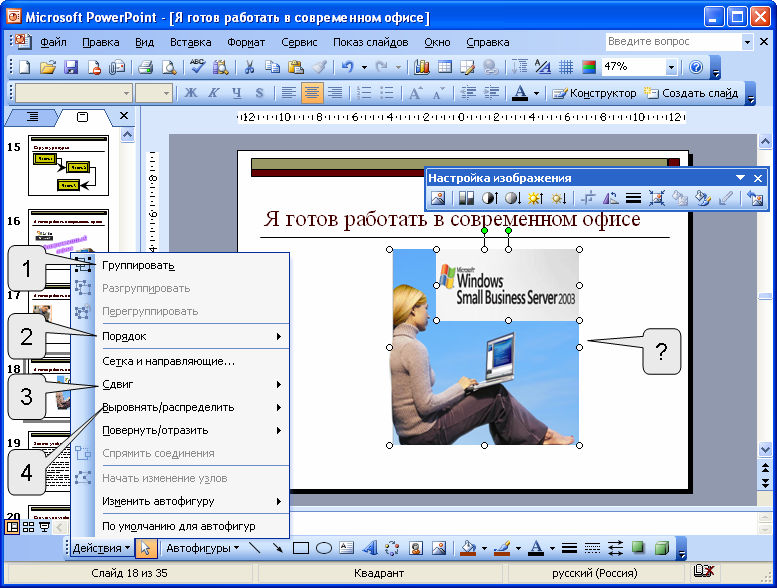Viewport: 777px width, 588px height.
Task: Apply font color A in formatting toolbar
Action: (519, 93)
